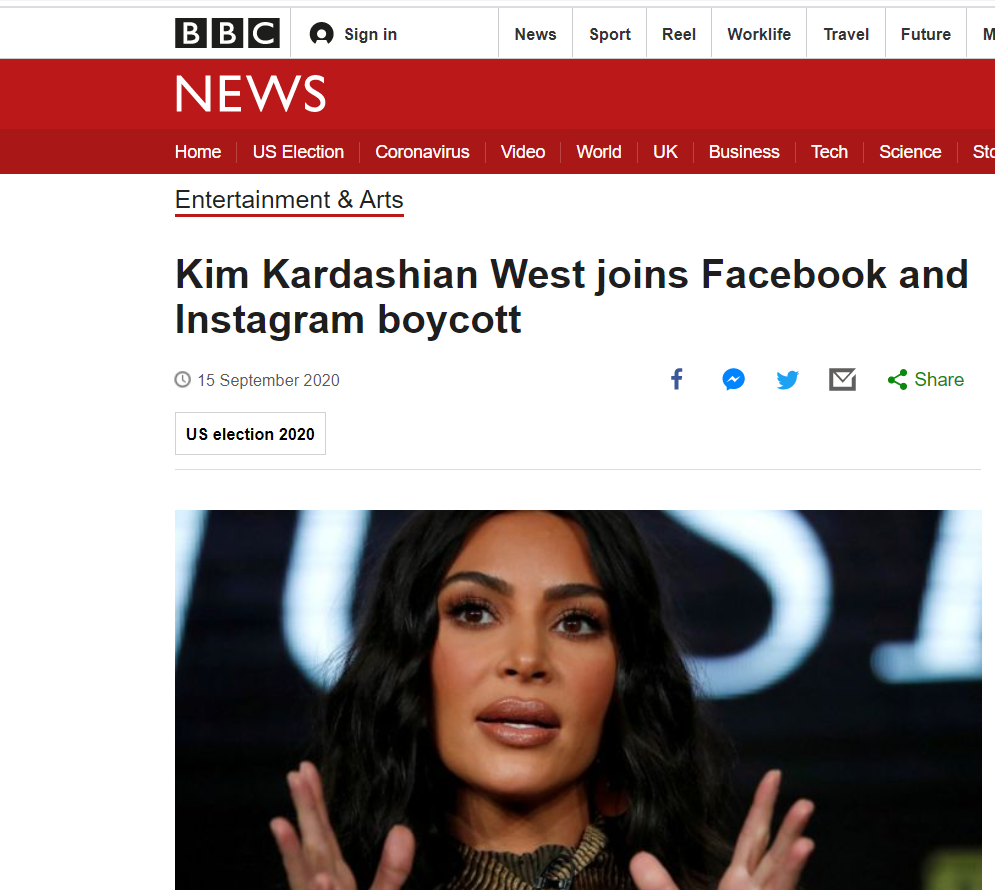The image size is (995, 896).
Task: Open the Kim Kardashian West headline link
Action: (572, 296)
